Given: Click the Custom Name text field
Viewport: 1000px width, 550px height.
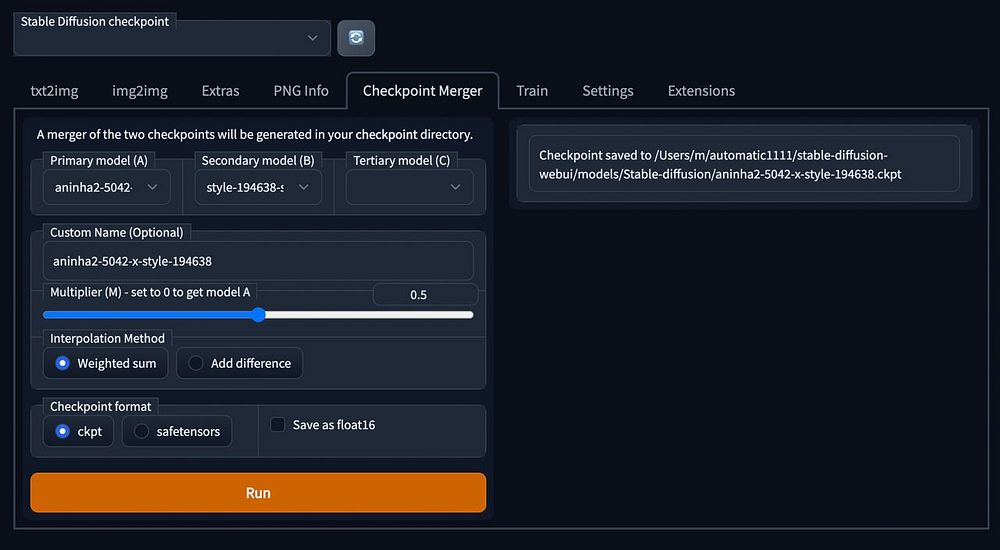Looking at the screenshot, I should pyautogui.click(x=258, y=261).
